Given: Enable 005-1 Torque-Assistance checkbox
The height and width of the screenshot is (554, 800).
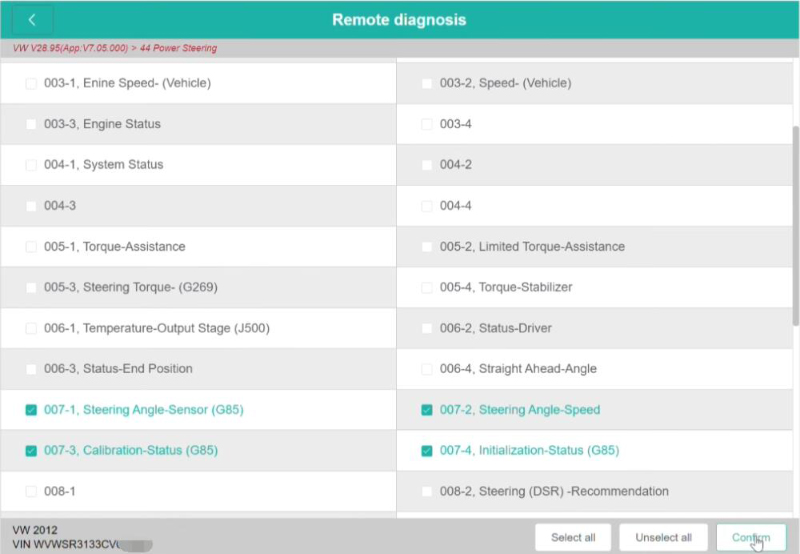Looking at the screenshot, I should [x=31, y=247].
